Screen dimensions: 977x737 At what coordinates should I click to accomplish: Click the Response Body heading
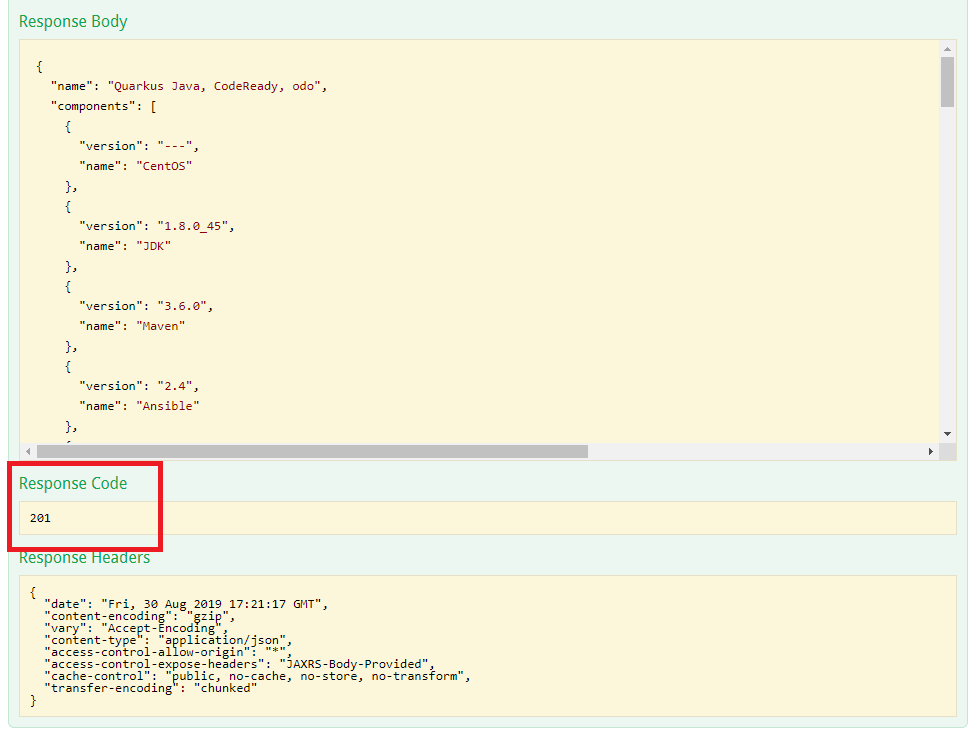pos(73,21)
